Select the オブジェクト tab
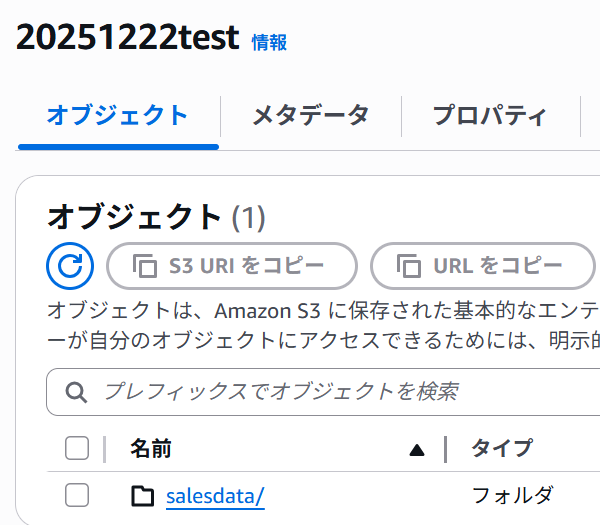The width and height of the screenshot is (600, 525). [118, 116]
